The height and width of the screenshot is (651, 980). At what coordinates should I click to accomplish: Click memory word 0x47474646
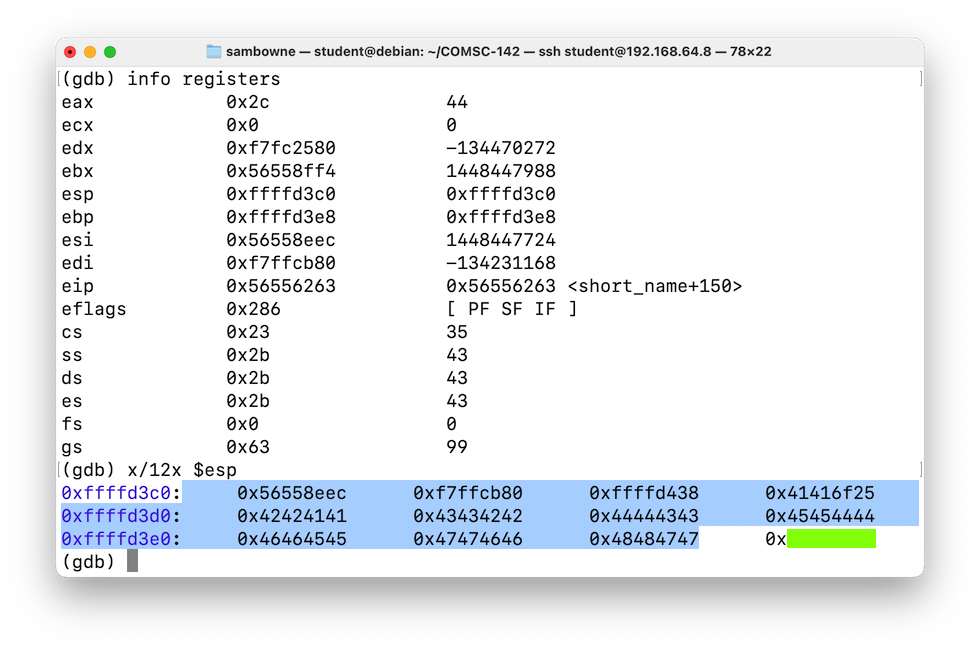[x=468, y=539]
